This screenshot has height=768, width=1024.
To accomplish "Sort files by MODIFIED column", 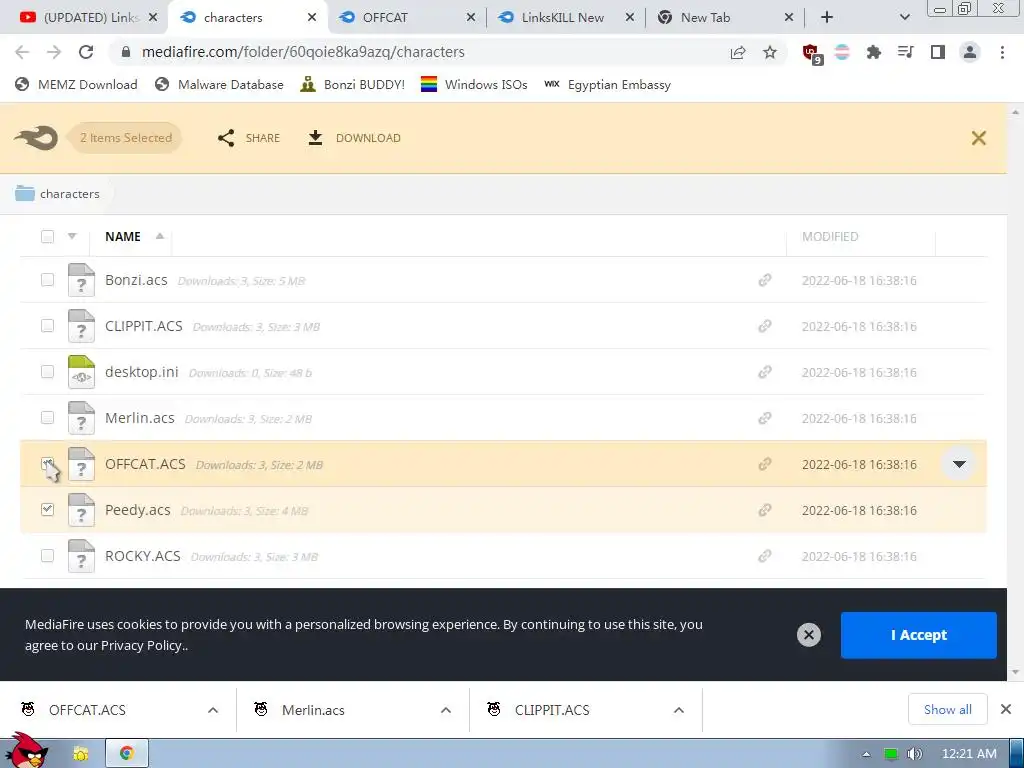I will pyautogui.click(x=830, y=236).
